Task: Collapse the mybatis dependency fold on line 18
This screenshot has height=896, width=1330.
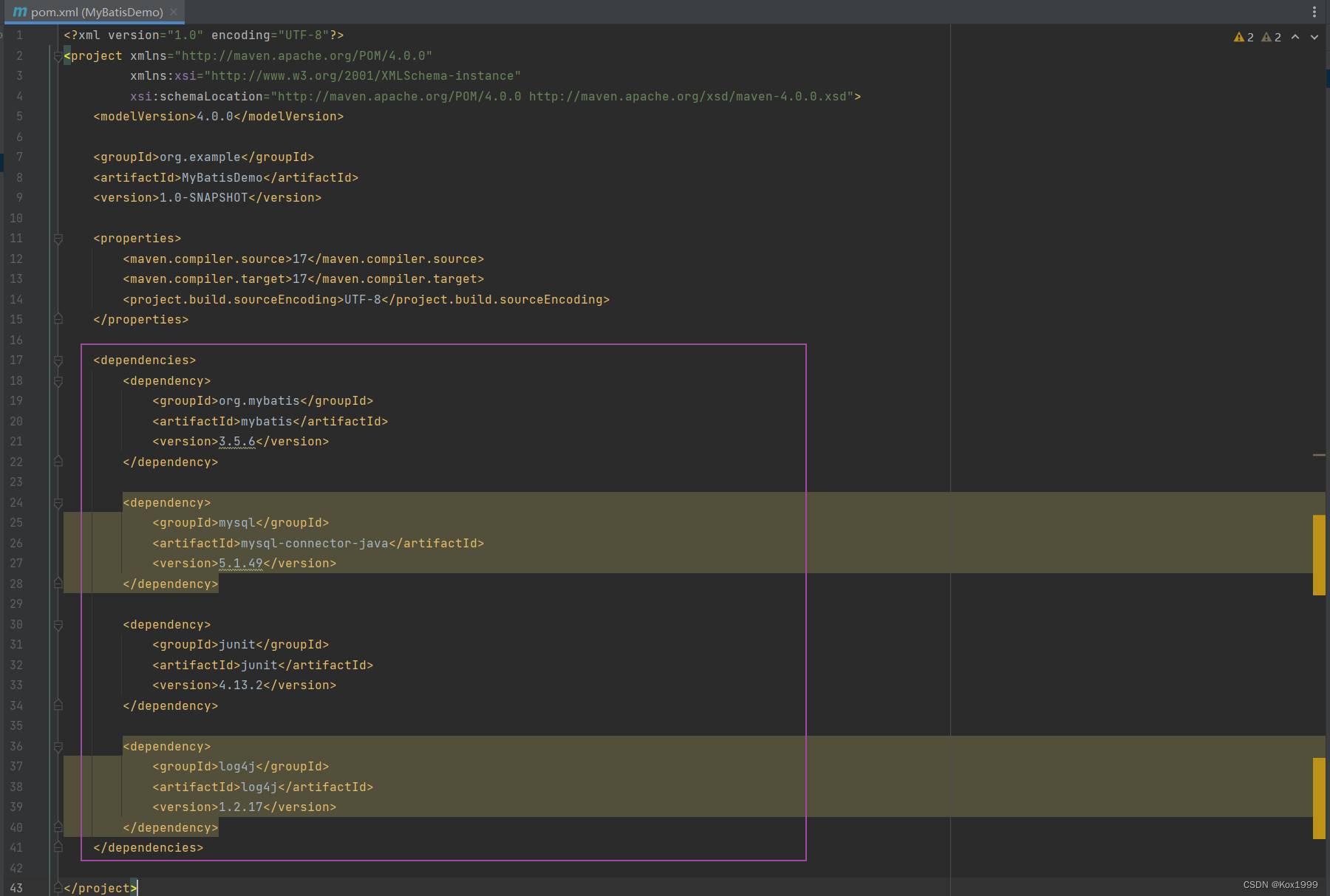Action: click(58, 381)
